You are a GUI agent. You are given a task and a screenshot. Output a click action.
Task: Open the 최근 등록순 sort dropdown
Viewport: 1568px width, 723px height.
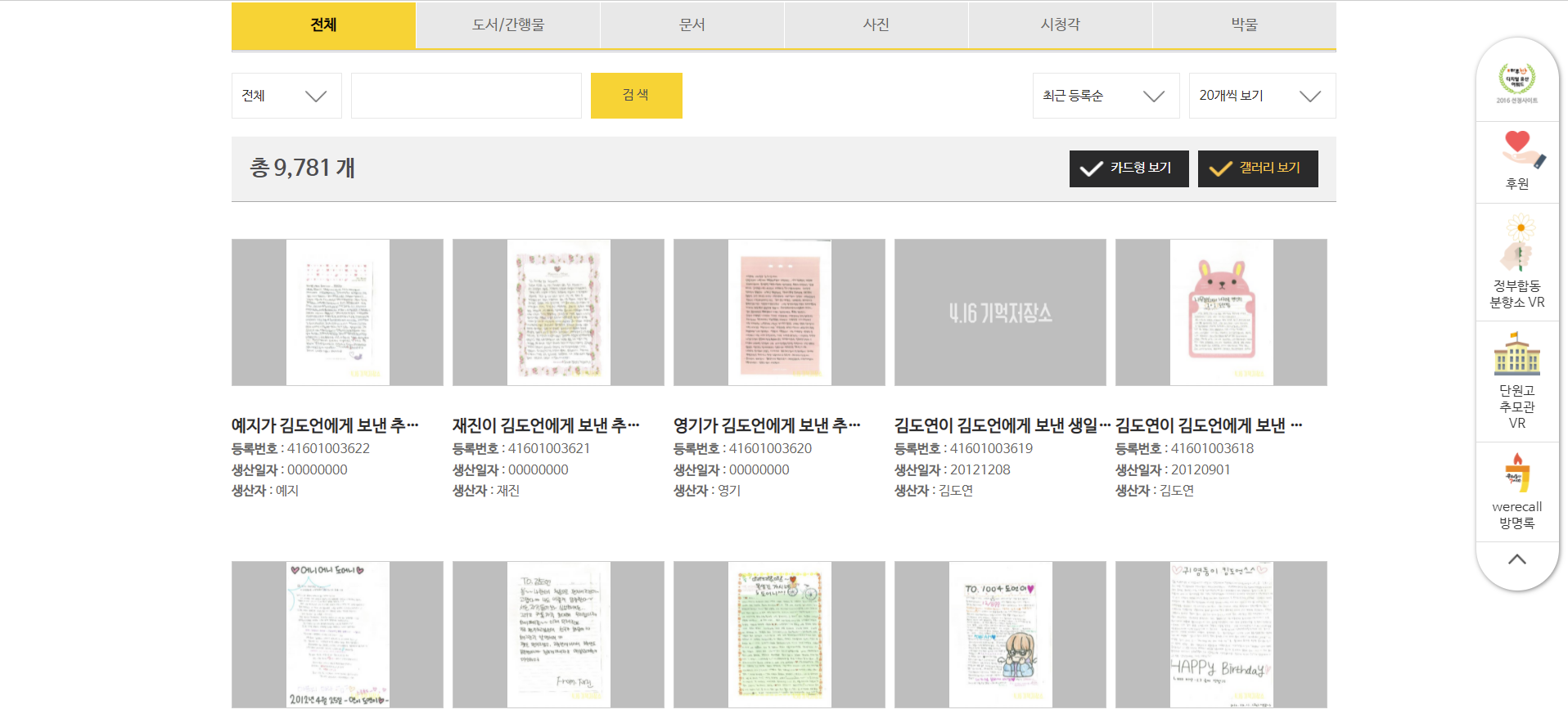point(1106,96)
